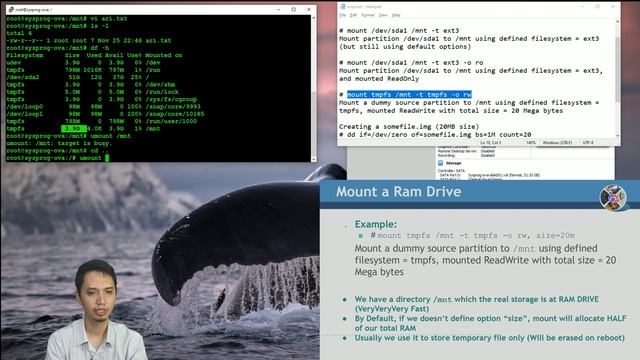Click 'Windows (CRLF)' in Notepad status bar

[557, 143]
